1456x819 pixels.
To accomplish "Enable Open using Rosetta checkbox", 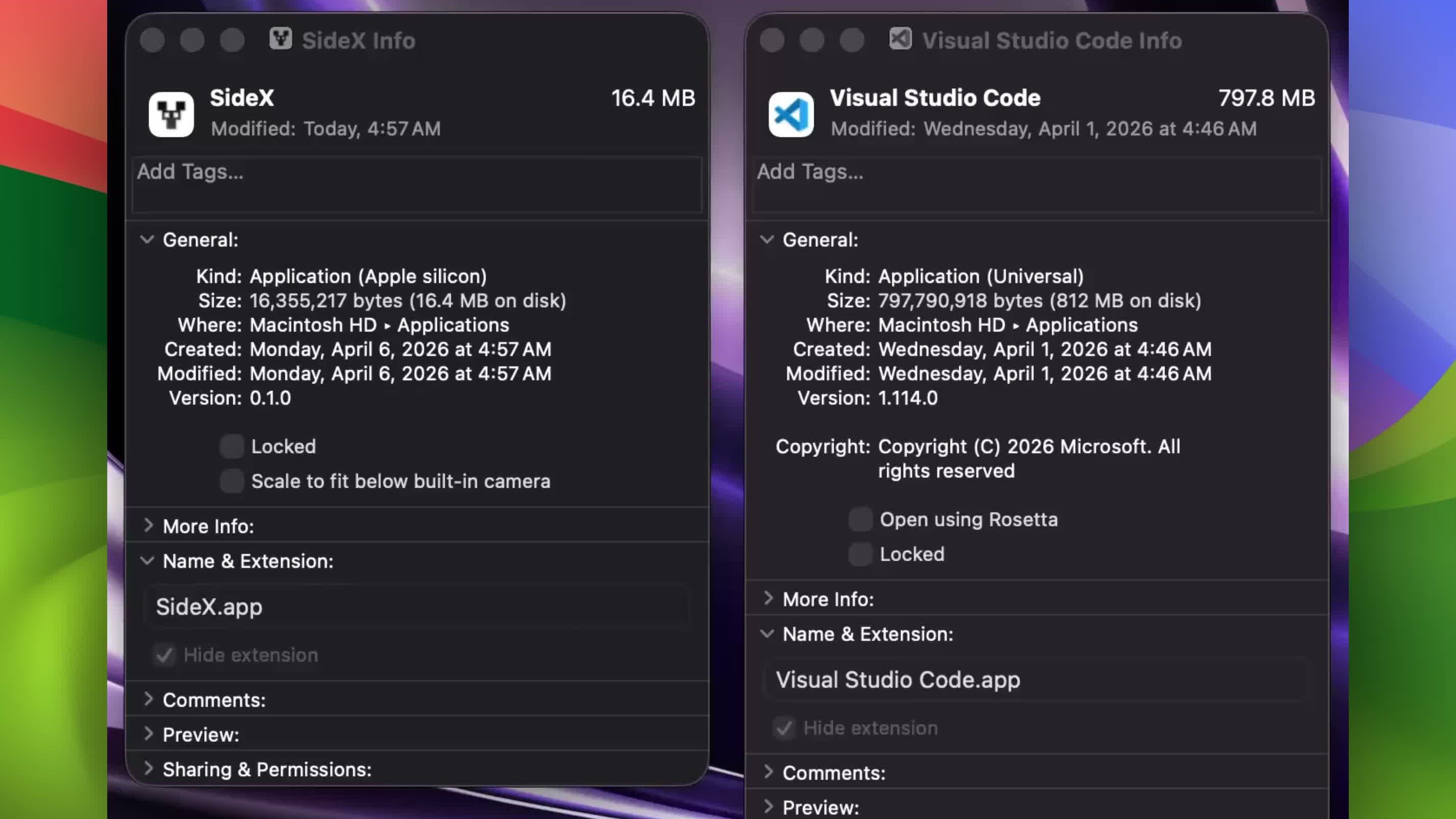I will tap(860, 519).
